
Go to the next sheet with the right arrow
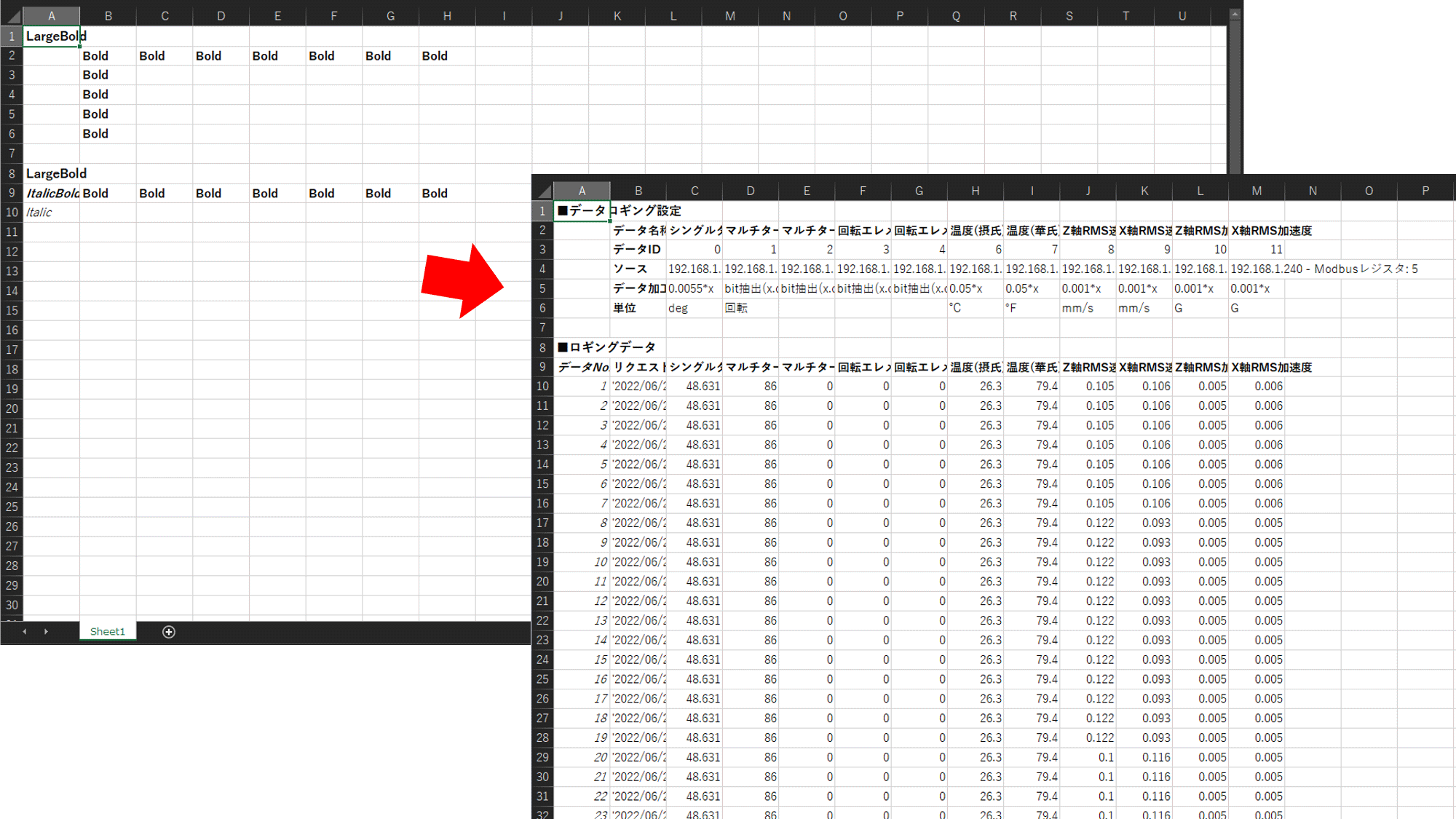click(x=46, y=632)
